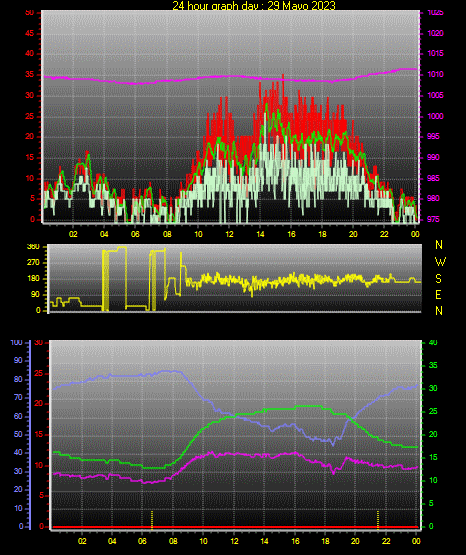
Task: Click the topmost N compass label
Action: [x=439, y=245]
